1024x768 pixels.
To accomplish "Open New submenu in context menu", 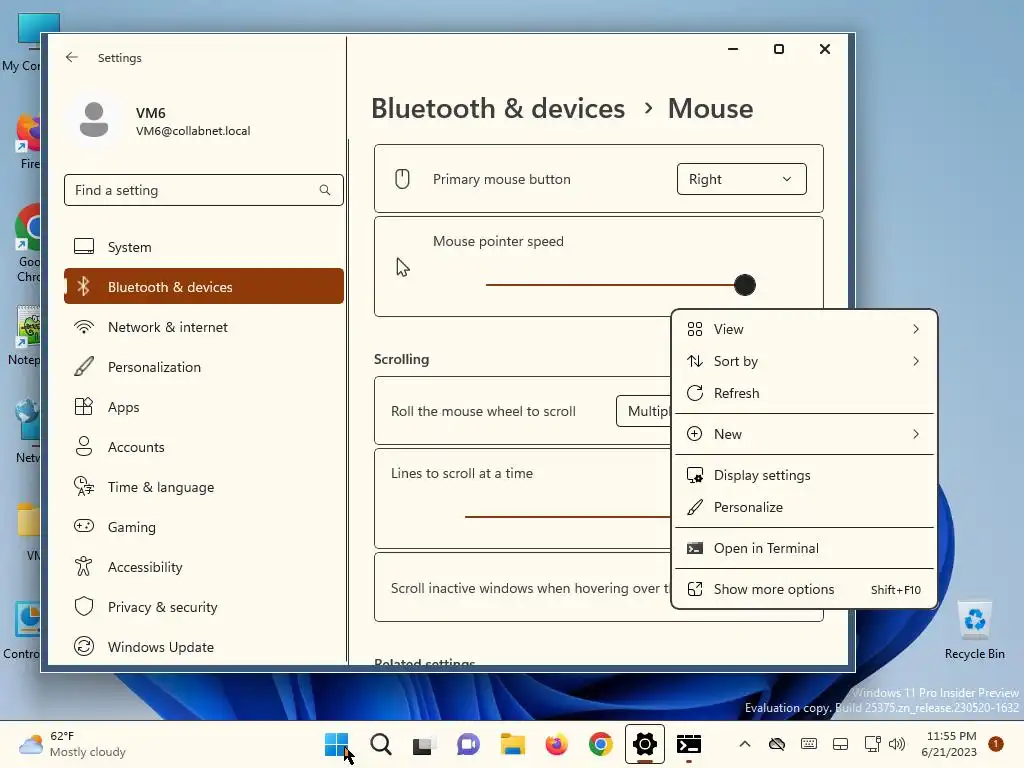I will (805, 434).
